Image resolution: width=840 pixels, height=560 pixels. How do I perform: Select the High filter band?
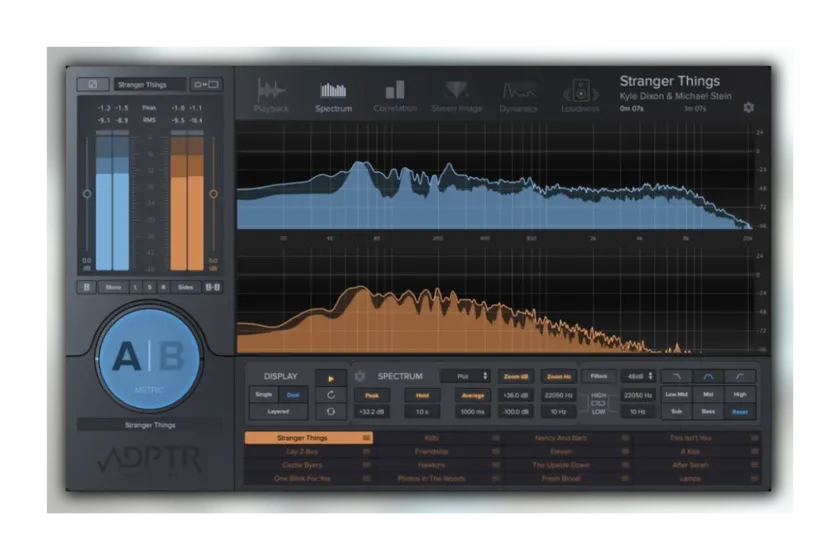740,394
